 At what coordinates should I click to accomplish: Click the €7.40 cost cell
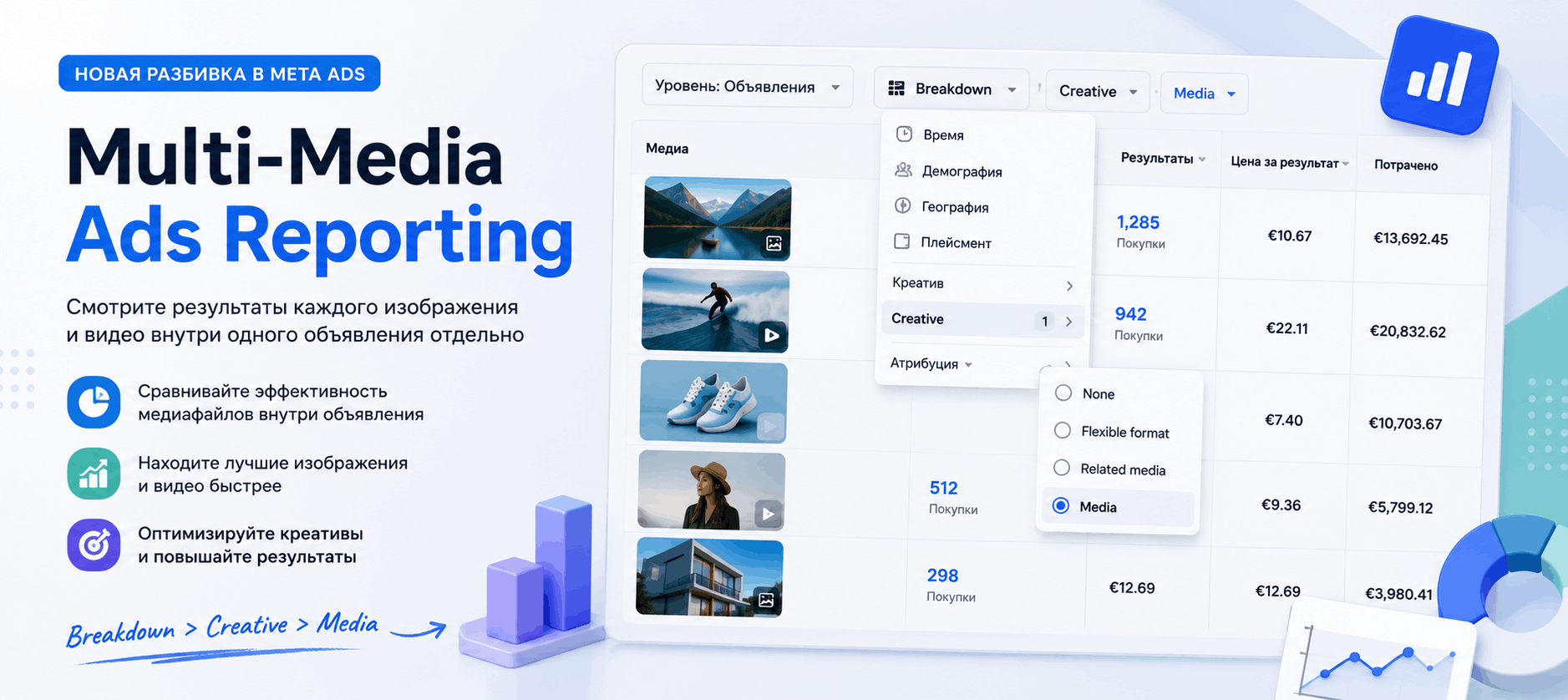(x=1284, y=420)
